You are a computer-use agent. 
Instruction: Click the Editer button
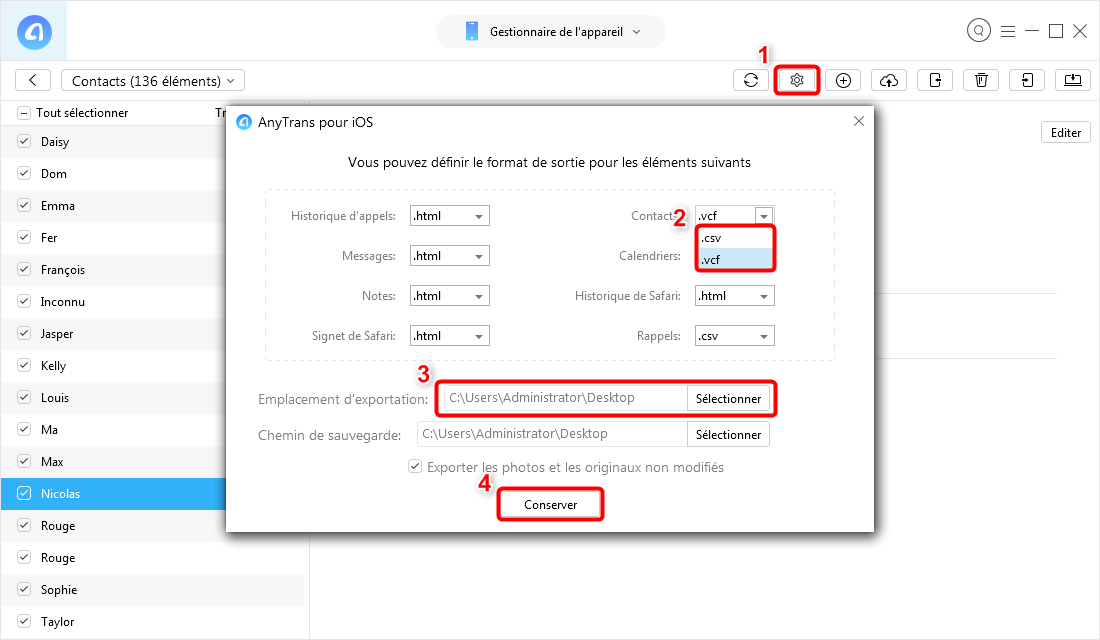1066,133
